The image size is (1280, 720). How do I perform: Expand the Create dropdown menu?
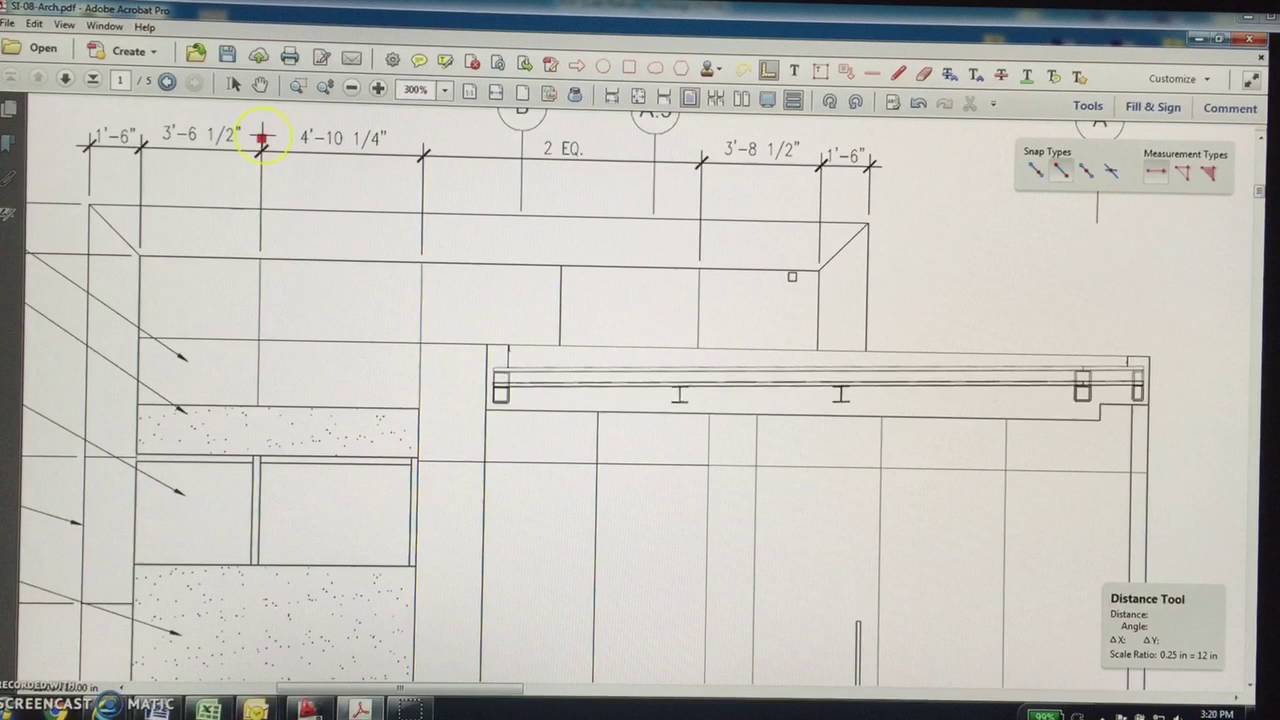point(154,52)
